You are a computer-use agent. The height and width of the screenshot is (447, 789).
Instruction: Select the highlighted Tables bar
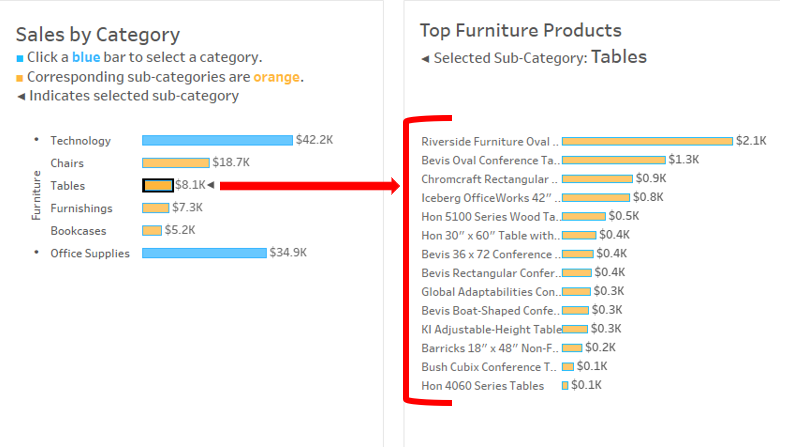(x=158, y=185)
